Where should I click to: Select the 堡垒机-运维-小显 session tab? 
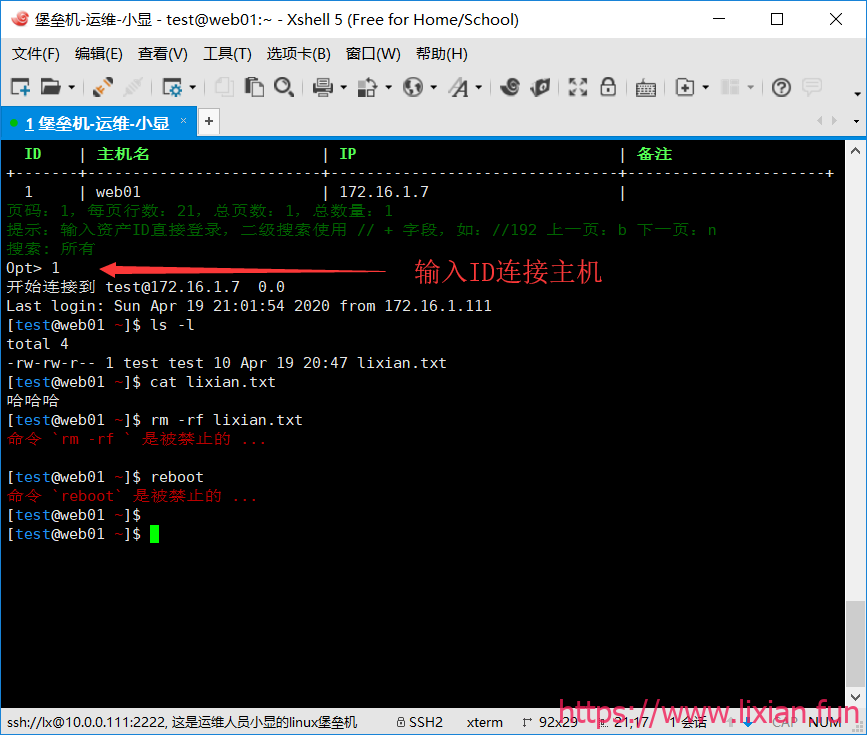98,123
